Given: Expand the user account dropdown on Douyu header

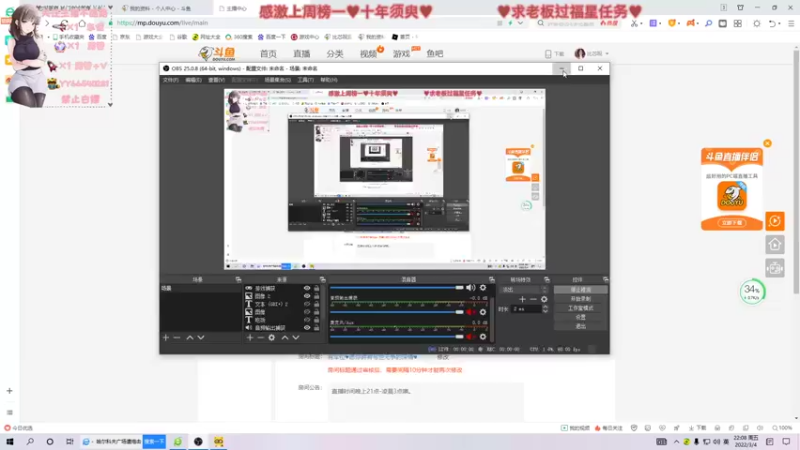Looking at the screenshot, I should click(x=607, y=54).
